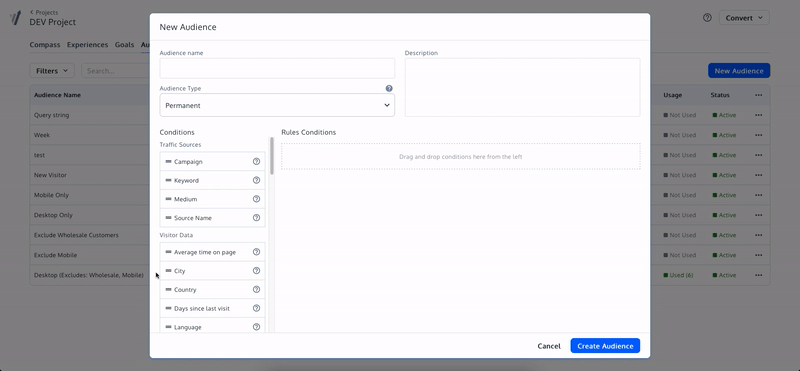
Task: Open the Audience Type dropdown
Action: click(x=277, y=105)
